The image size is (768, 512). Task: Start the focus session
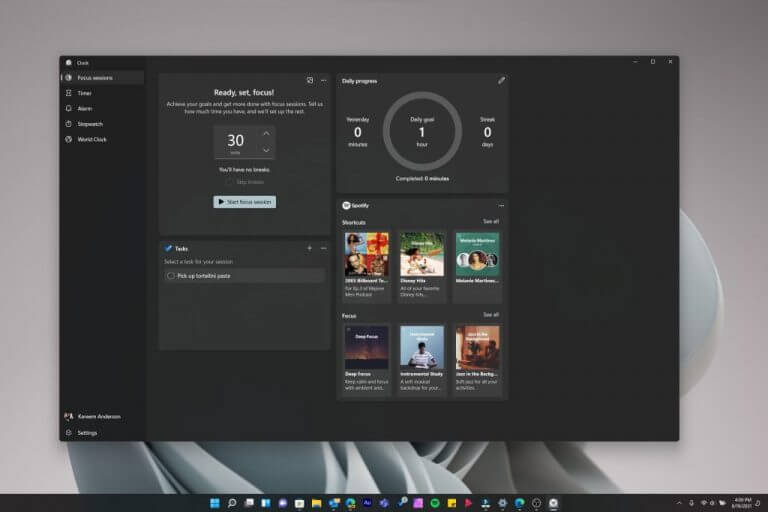click(x=244, y=202)
